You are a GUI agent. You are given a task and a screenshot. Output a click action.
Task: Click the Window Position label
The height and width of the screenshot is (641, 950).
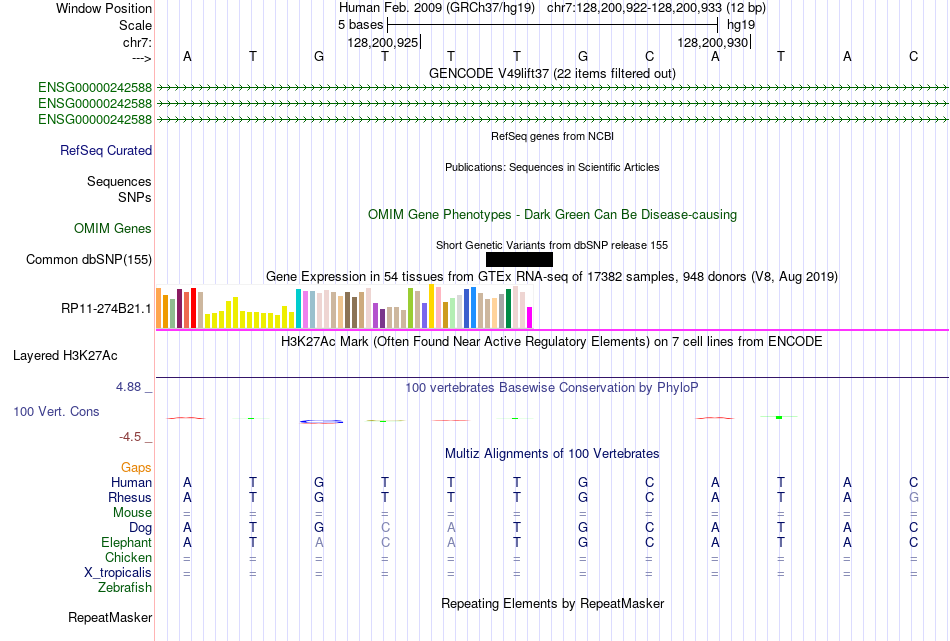pyautogui.click(x=104, y=8)
